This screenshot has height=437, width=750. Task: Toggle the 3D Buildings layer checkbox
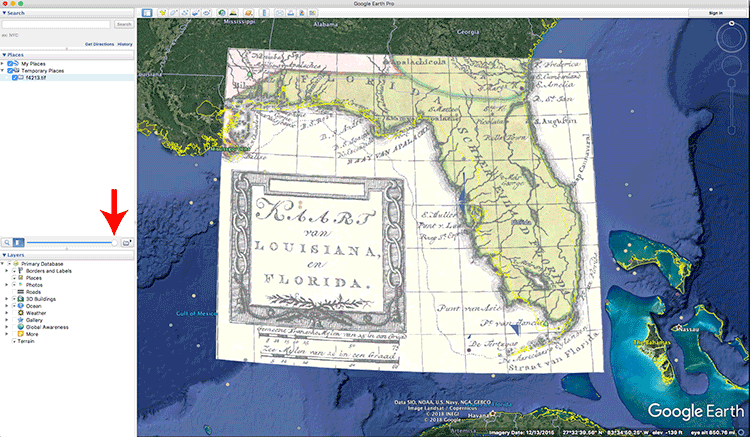pos(14,299)
